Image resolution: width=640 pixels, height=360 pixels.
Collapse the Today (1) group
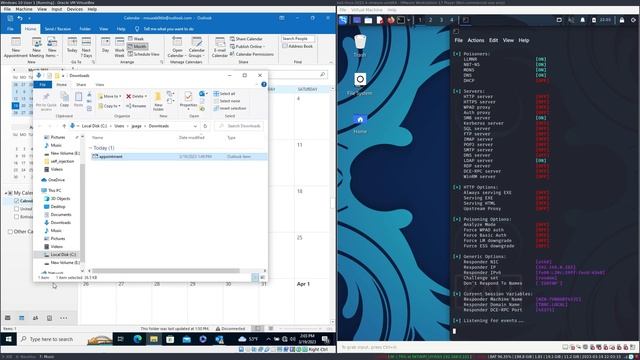(x=91, y=148)
